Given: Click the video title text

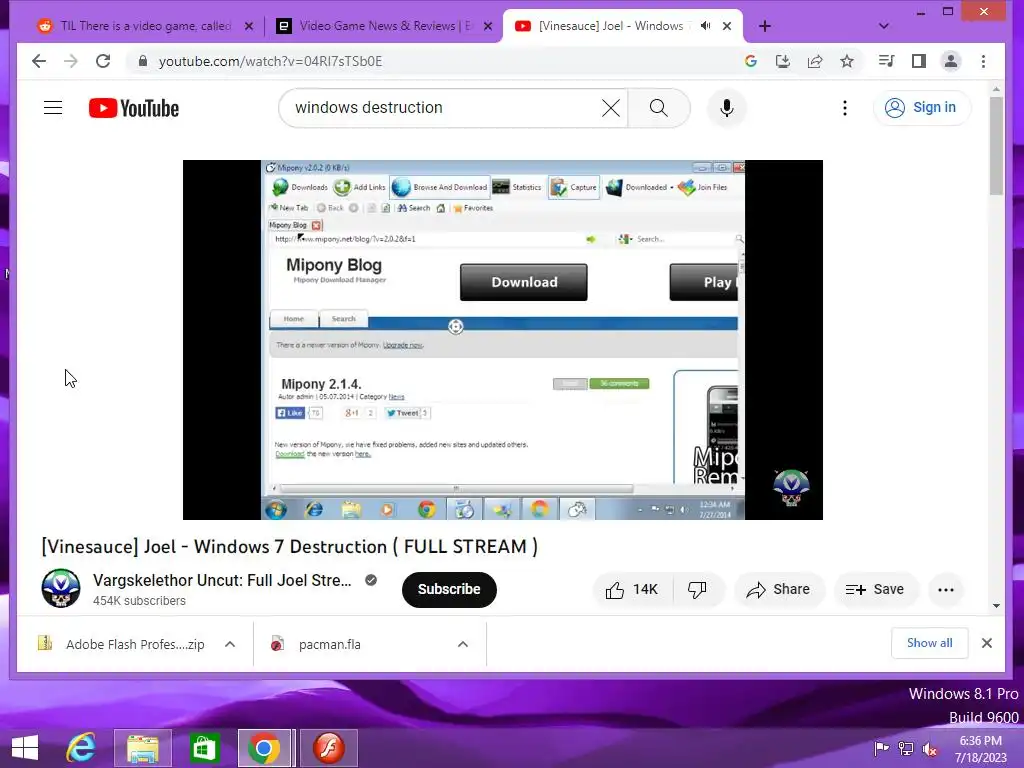Looking at the screenshot, I should click(x=289, y=547).
